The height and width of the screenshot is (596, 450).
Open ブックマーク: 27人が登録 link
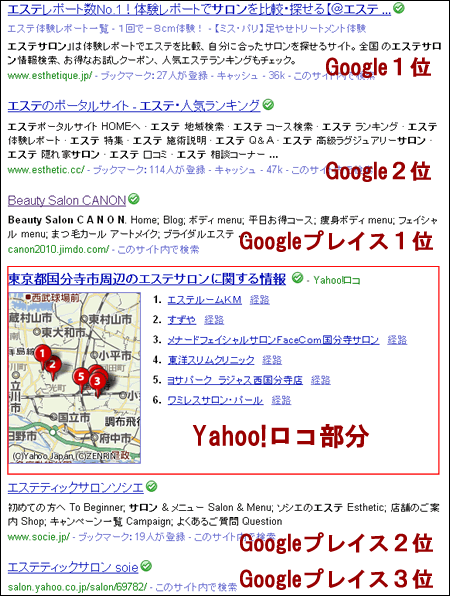pos(154,75)
